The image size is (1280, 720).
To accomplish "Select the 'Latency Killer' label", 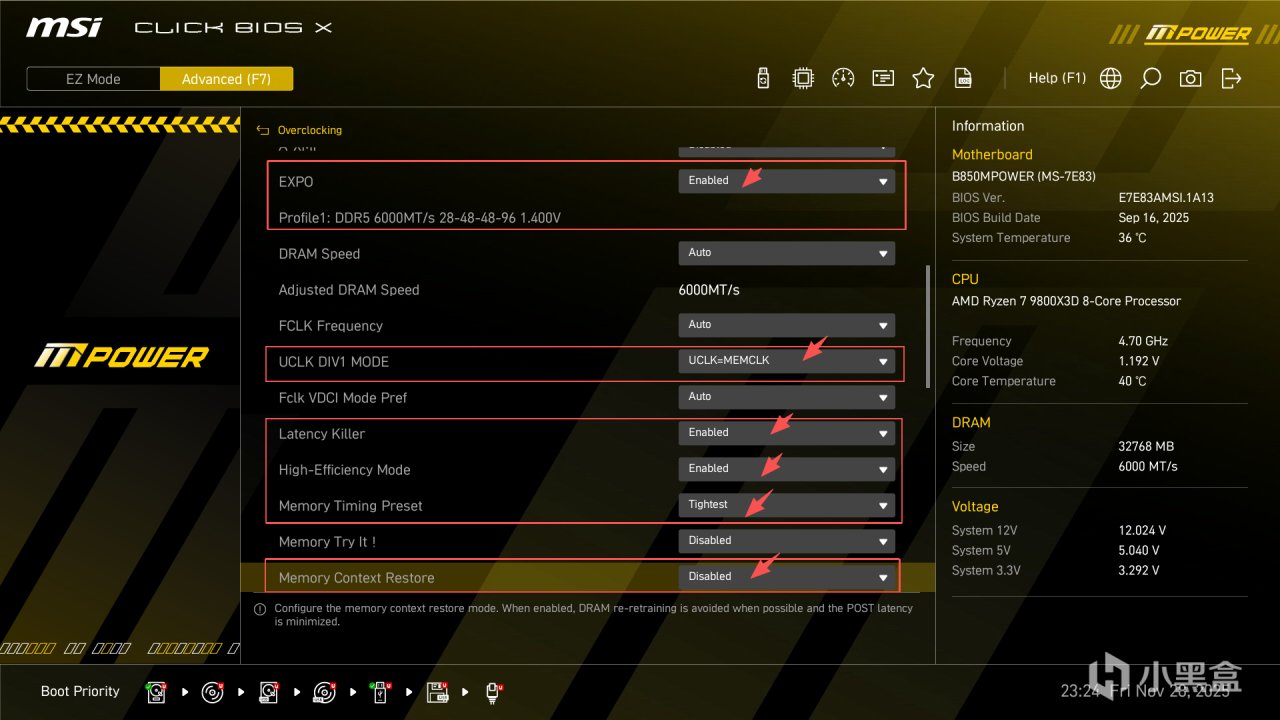I will coord(322,434).
